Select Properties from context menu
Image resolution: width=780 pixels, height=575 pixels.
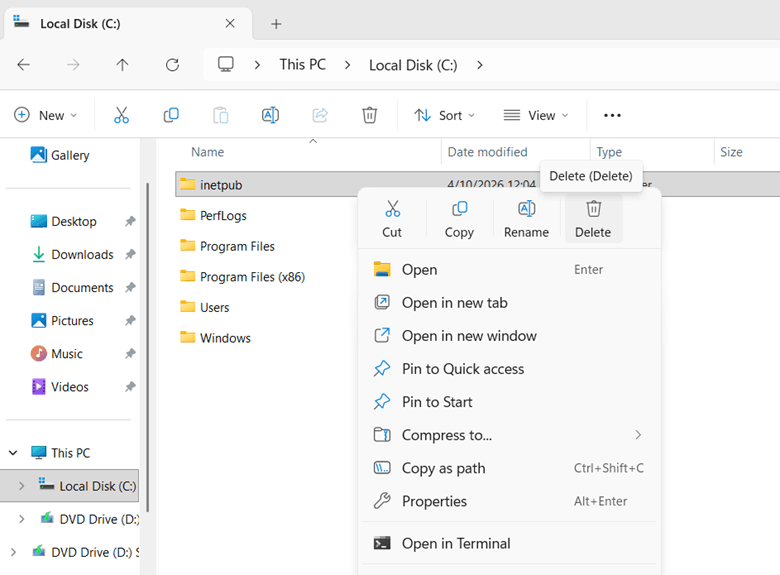pos(434,501)
